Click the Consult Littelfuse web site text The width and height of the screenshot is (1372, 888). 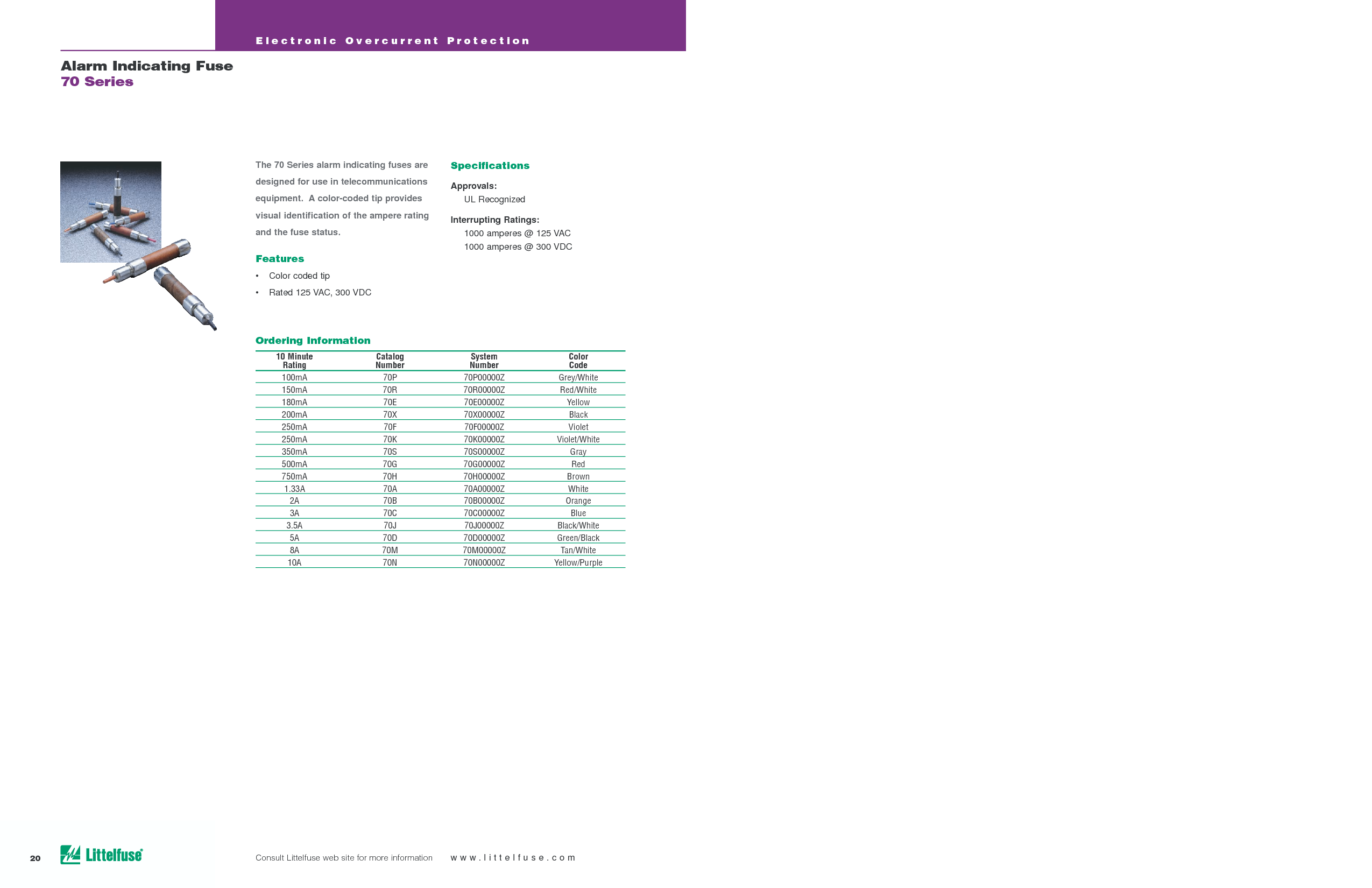point(344,858)
